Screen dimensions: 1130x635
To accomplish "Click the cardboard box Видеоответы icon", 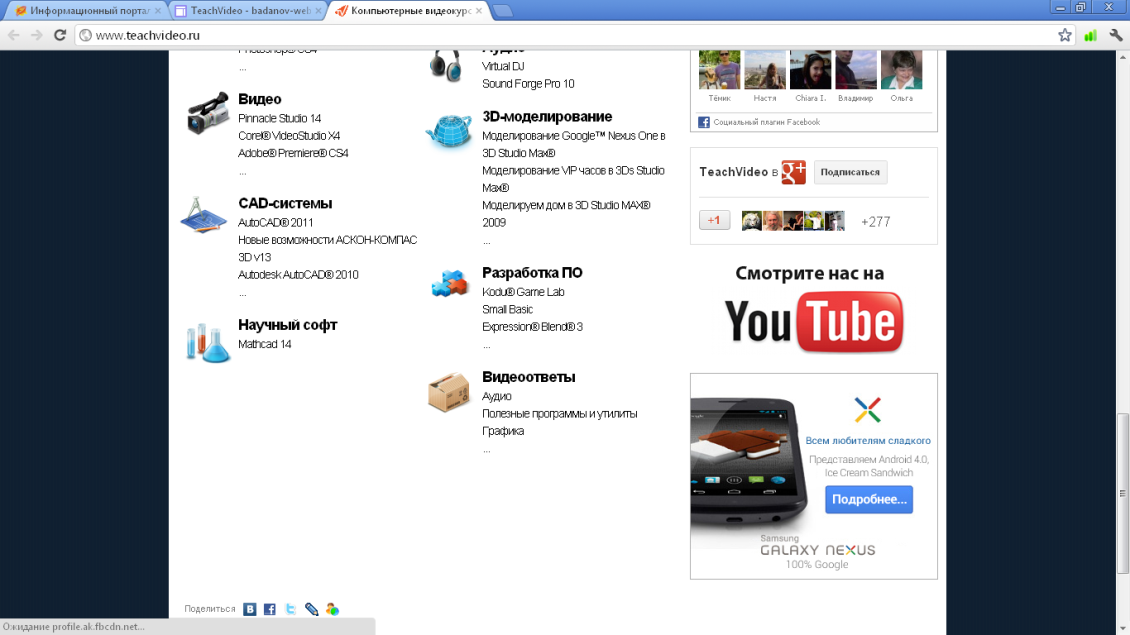I will click(448, 392).
